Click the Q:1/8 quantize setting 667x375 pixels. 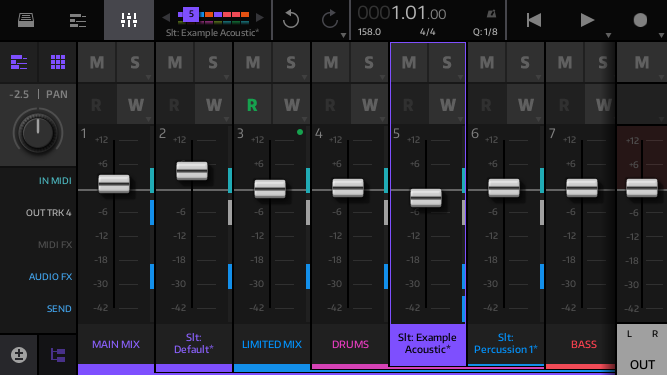[x=485, y=32]
